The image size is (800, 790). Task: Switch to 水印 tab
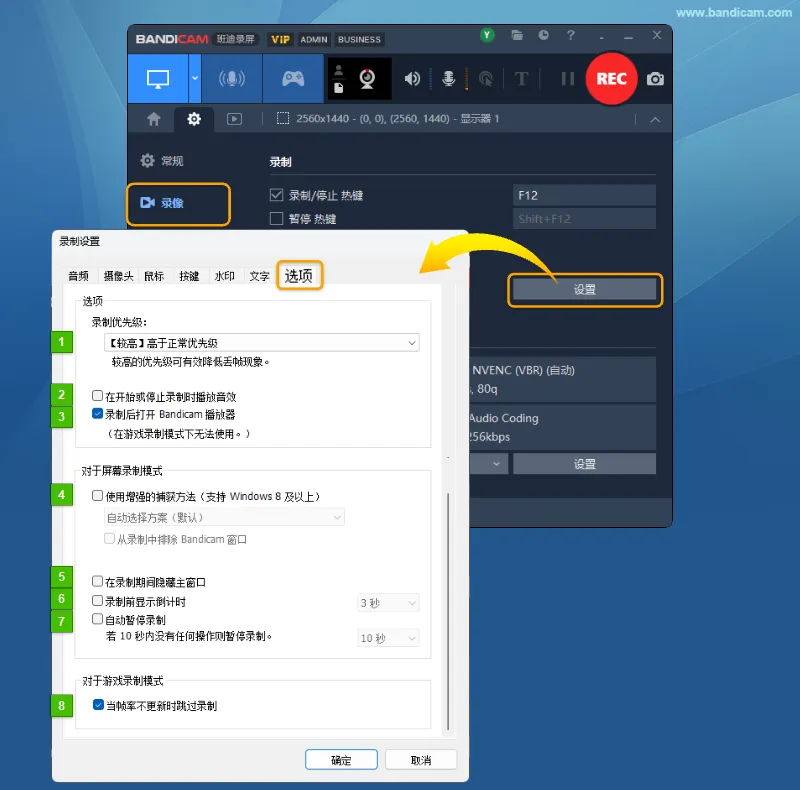point(224,276)
